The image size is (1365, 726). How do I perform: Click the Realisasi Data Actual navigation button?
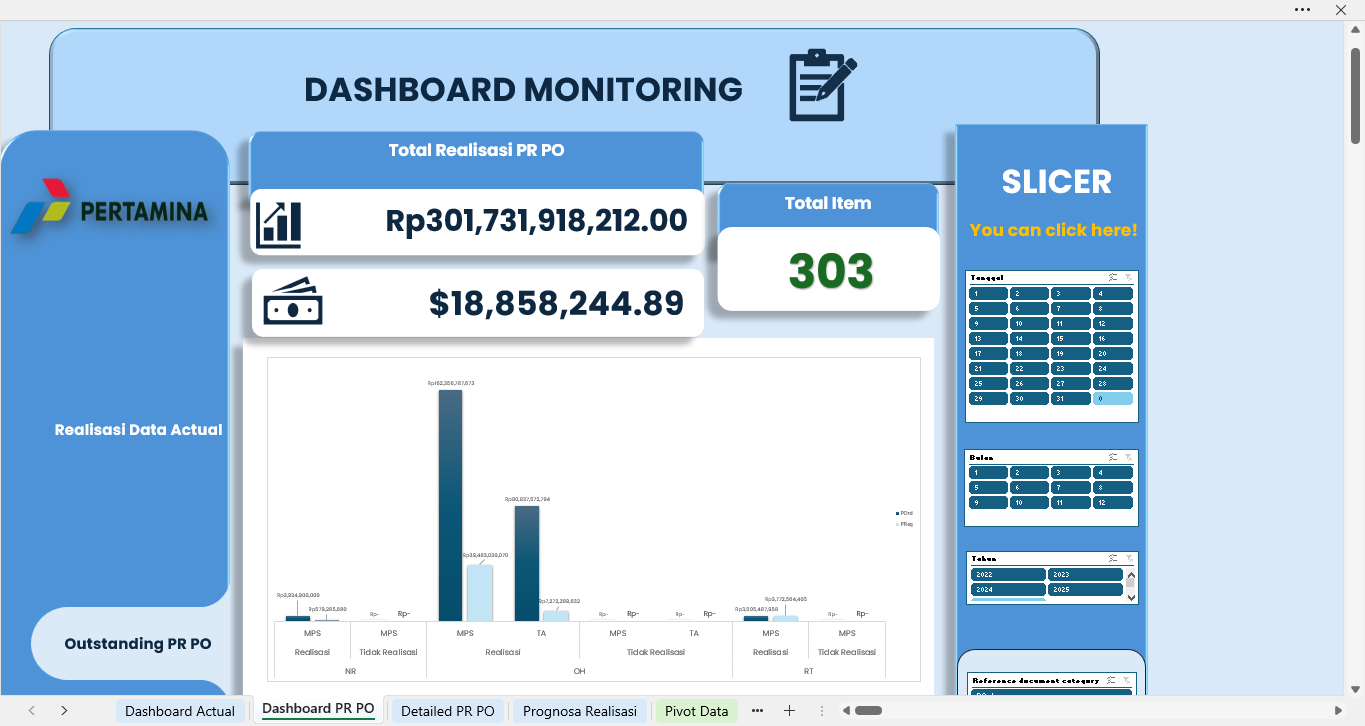click(138, 430)
